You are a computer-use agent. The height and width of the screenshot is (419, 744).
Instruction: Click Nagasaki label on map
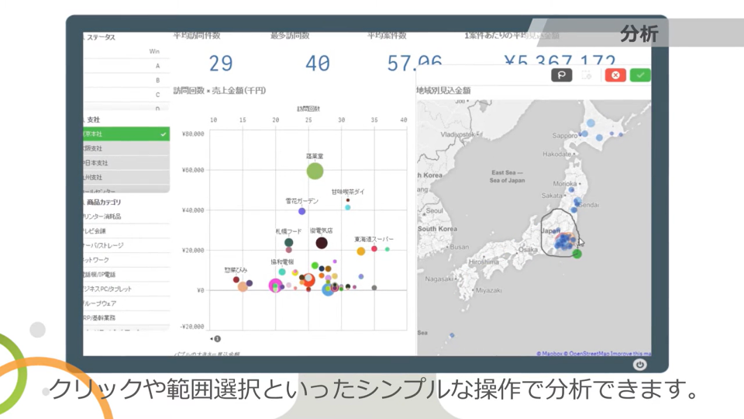pos(439,279)
